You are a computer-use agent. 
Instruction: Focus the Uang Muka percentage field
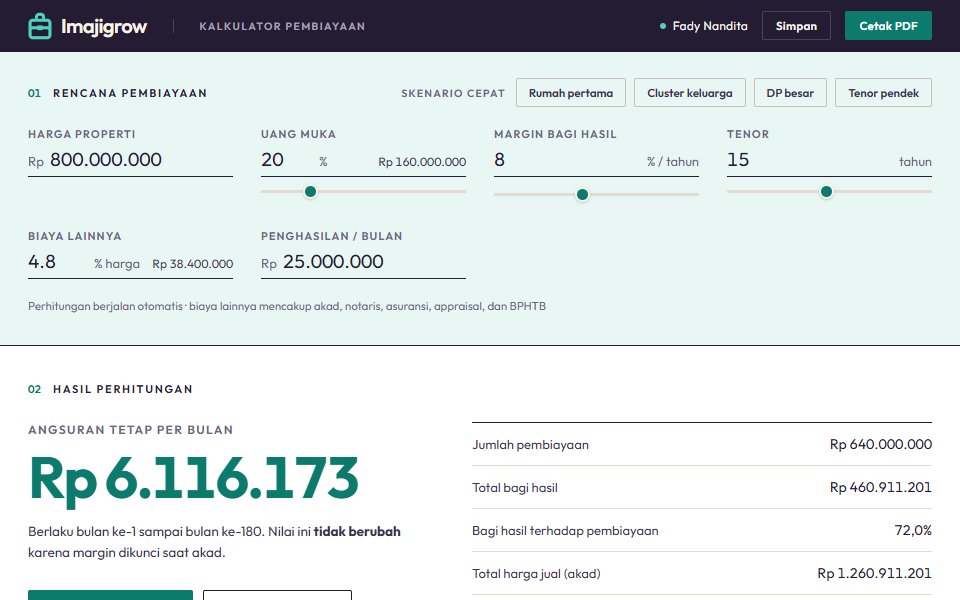(287, 160)
